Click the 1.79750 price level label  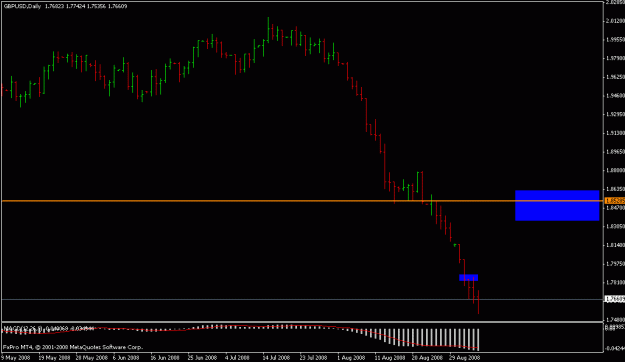(x=615, y=264)
